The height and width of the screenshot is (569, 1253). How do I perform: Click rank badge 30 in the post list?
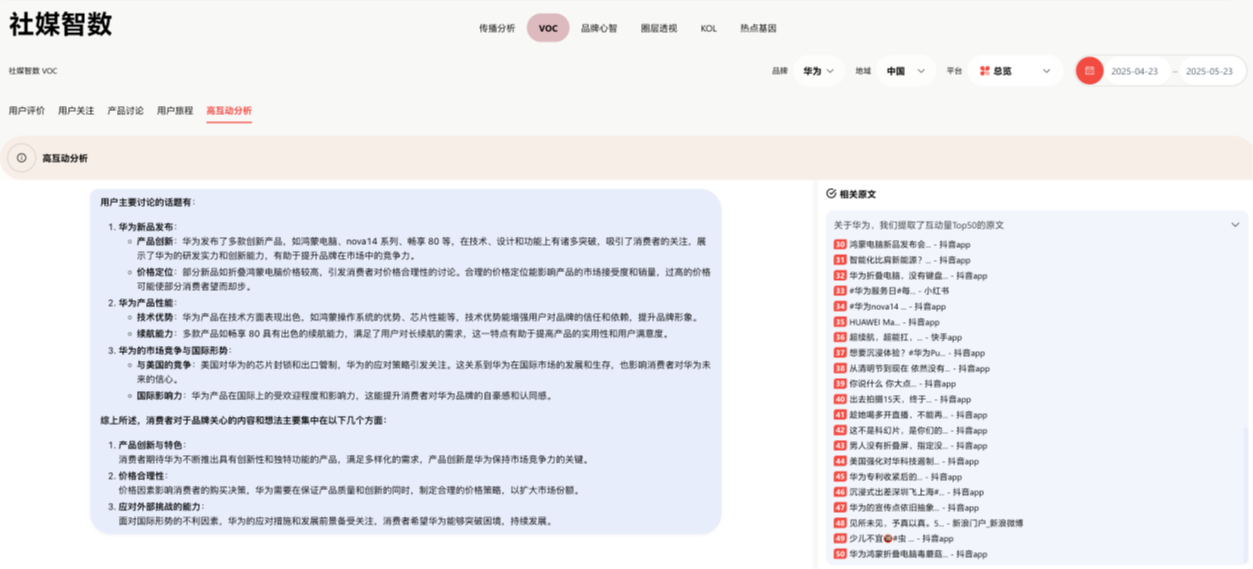(840, 245)
